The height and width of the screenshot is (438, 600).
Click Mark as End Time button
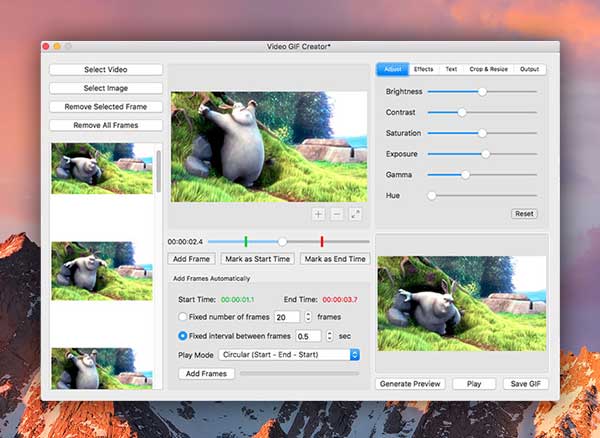(335, 259)
